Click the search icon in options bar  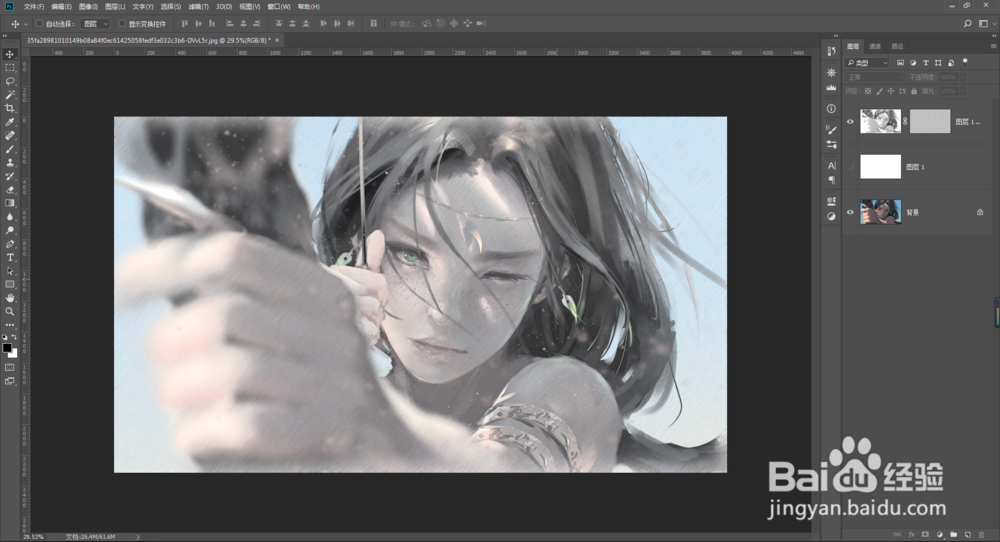(x=967, y=24)
